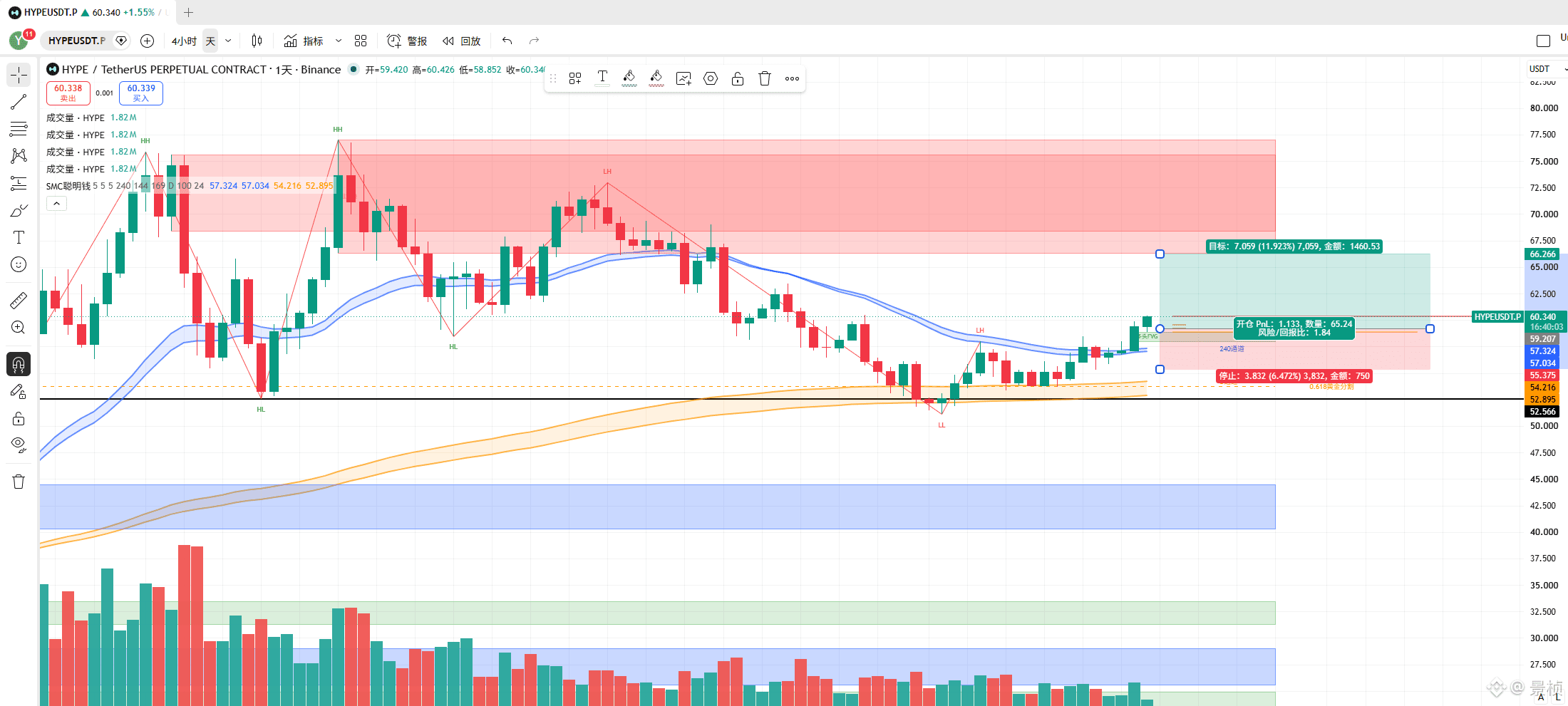Viewport: 1568px width, 706px height.
Task: Click the 55.375 red price label
Action: 1543,375
